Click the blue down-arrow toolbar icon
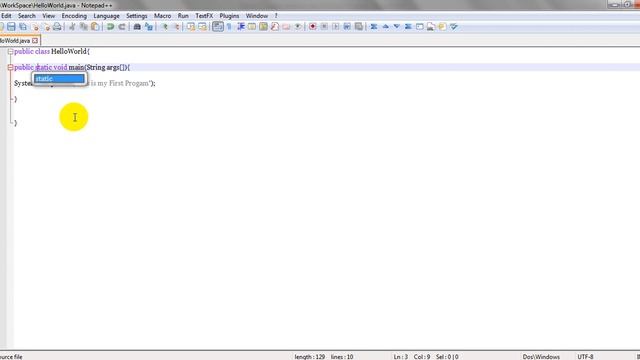This screenshot has height=360, width=640. tap(397, 27)
